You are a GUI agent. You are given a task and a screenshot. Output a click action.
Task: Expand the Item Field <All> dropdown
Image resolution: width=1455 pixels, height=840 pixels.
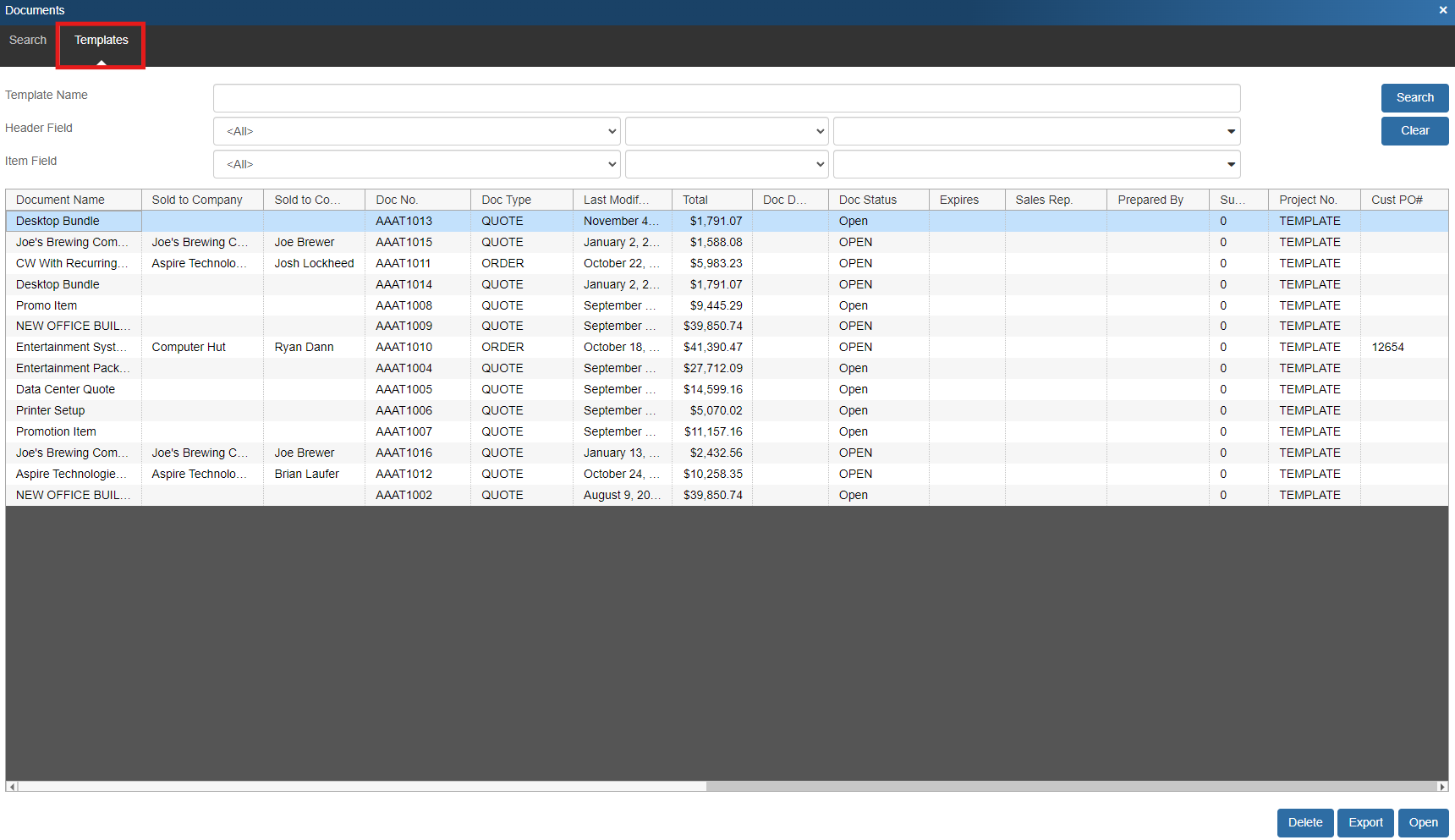coord(416,164)
